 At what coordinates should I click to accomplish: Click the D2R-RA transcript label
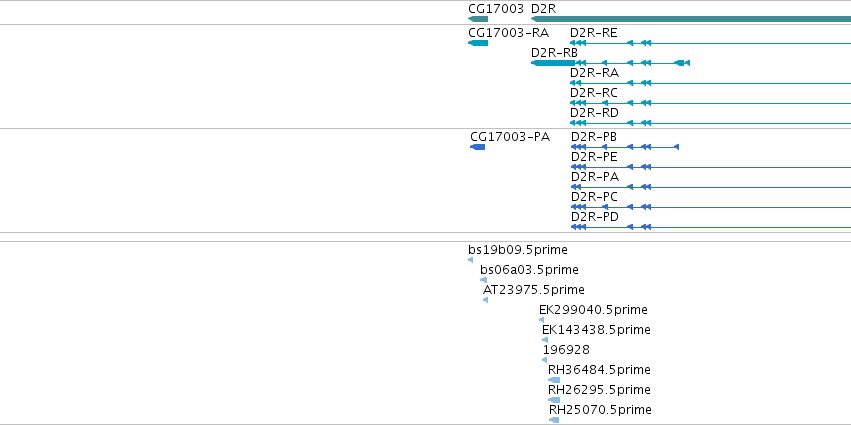pos(594,73)
